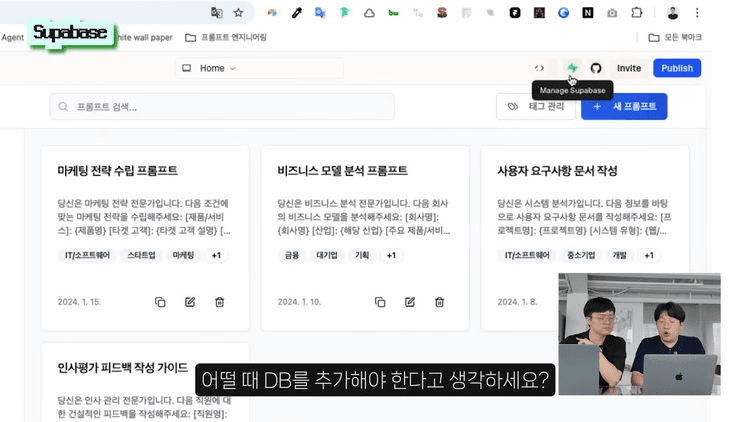Click the Publish button
This screenshot has width=750, height=422.
click(x=677, y=68)
